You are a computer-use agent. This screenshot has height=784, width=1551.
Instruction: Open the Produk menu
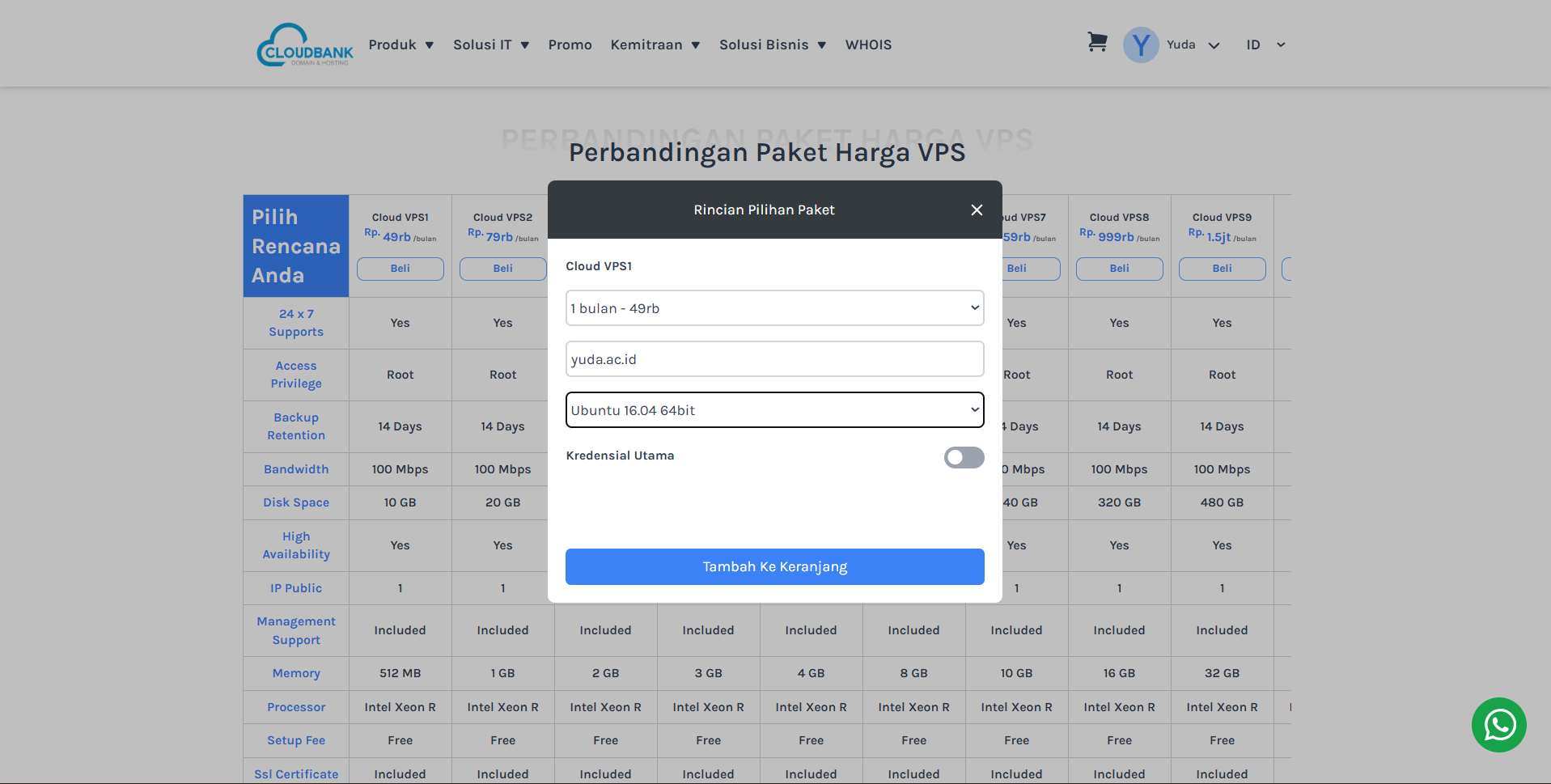400,45
